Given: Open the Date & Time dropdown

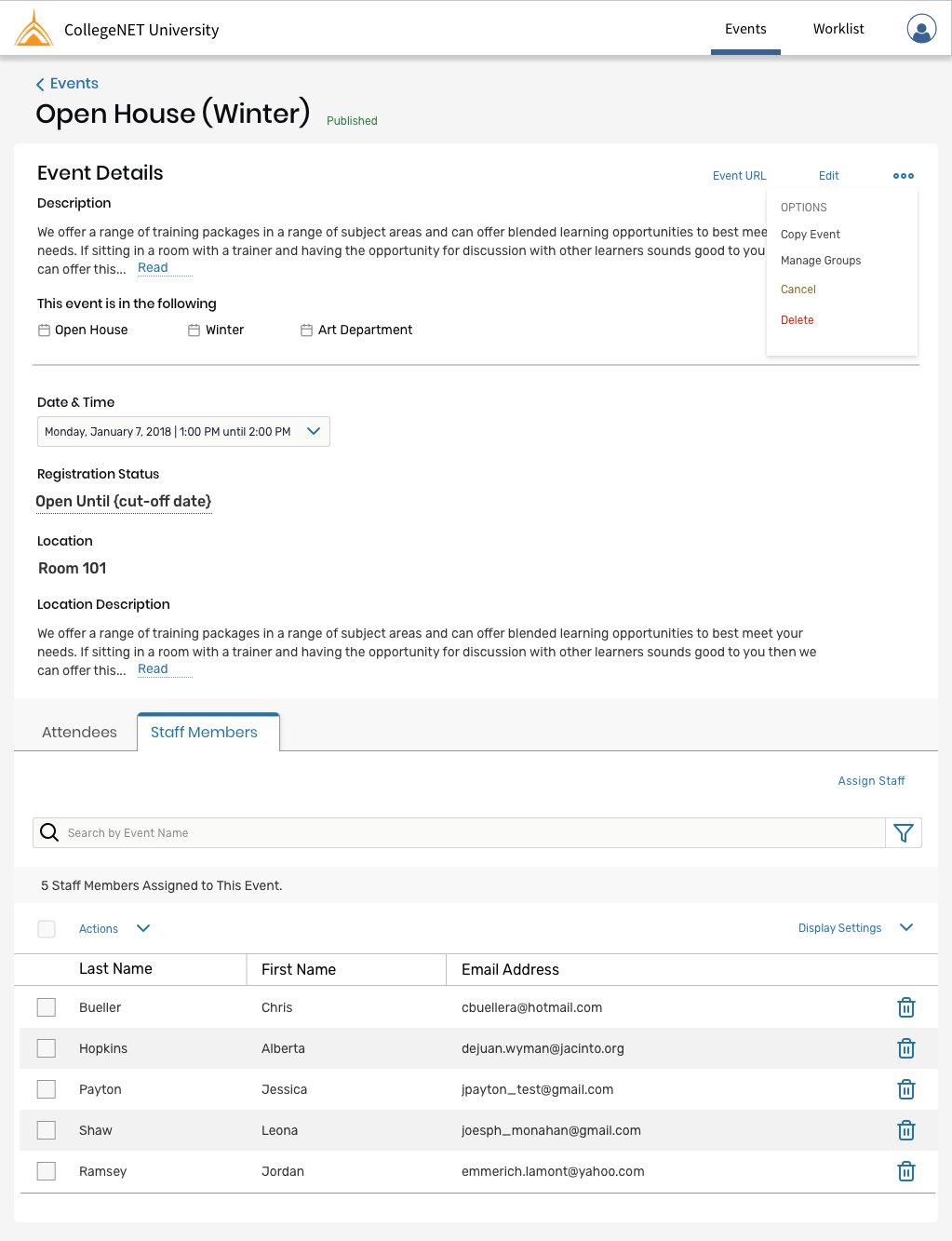Looking at the screenshot, I should (x=183, y=432).
